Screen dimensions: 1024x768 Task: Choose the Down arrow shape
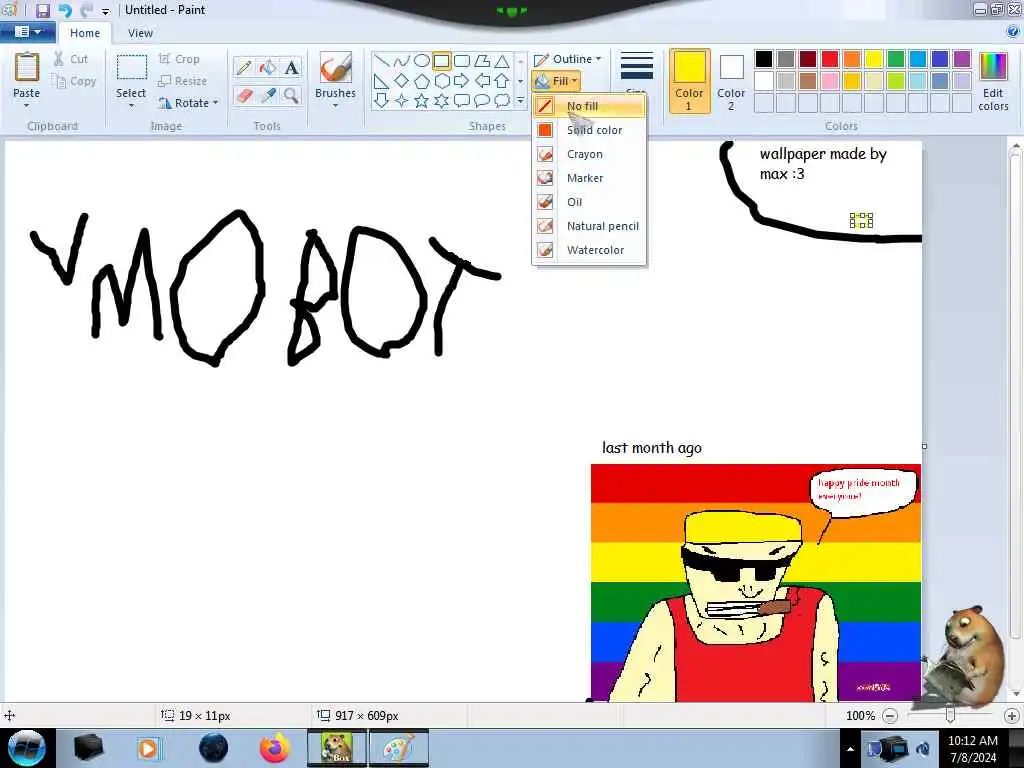tap(382, 101)
